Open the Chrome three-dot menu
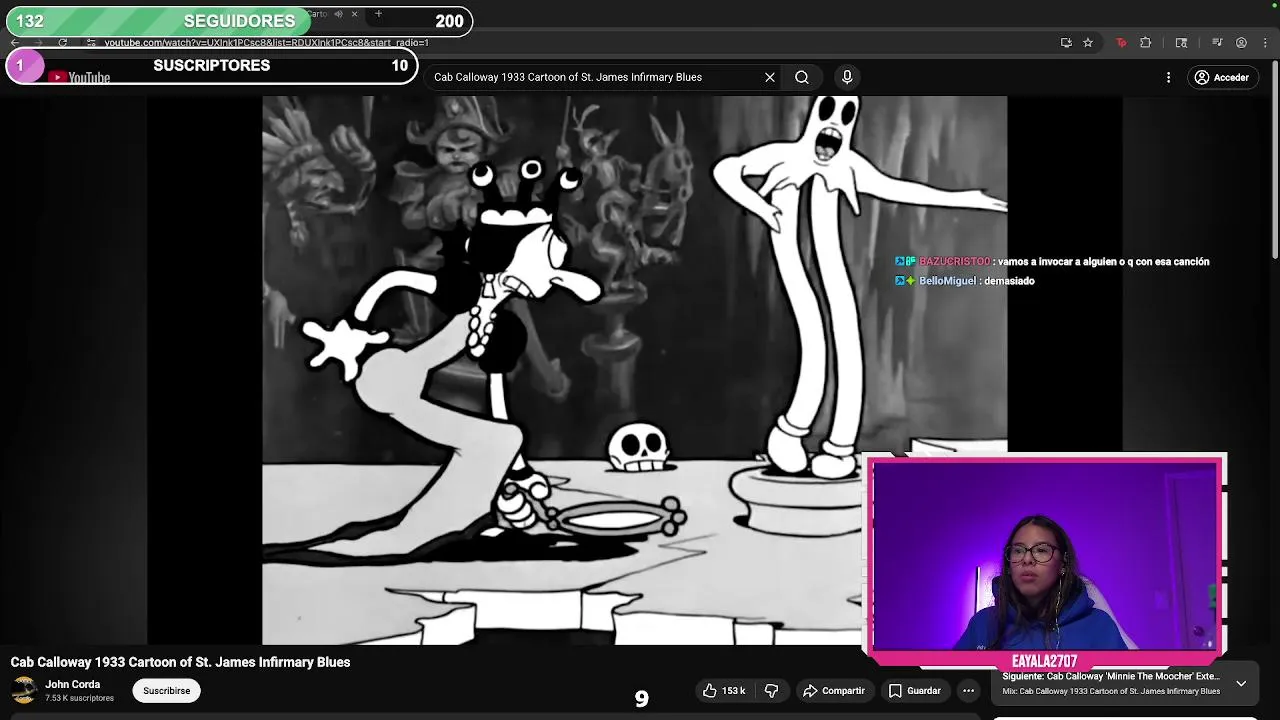 [x=1265, y=43]
